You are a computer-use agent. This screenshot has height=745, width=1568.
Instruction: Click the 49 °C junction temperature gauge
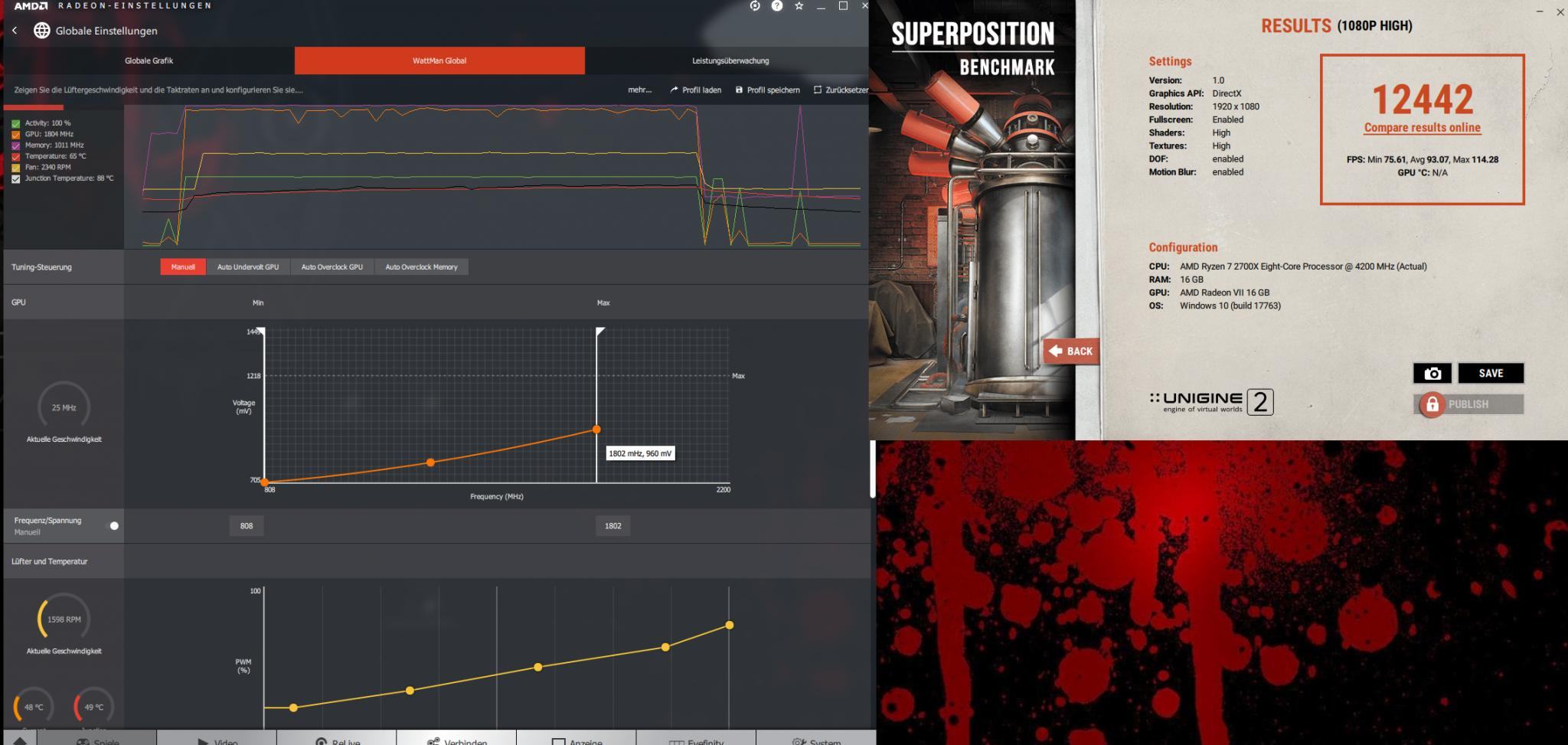point(93,707)
